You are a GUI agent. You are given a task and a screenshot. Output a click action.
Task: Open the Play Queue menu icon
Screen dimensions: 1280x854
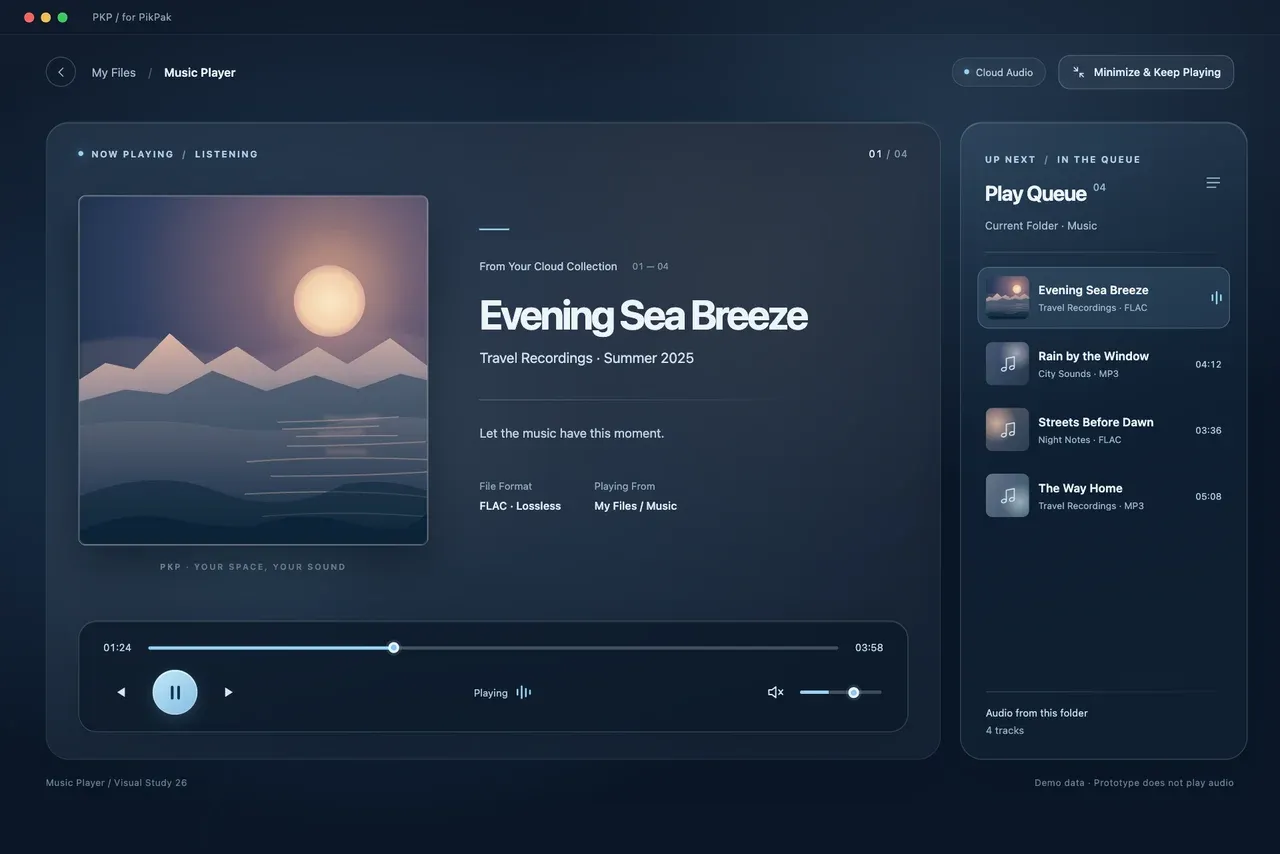click(1213, 183)
